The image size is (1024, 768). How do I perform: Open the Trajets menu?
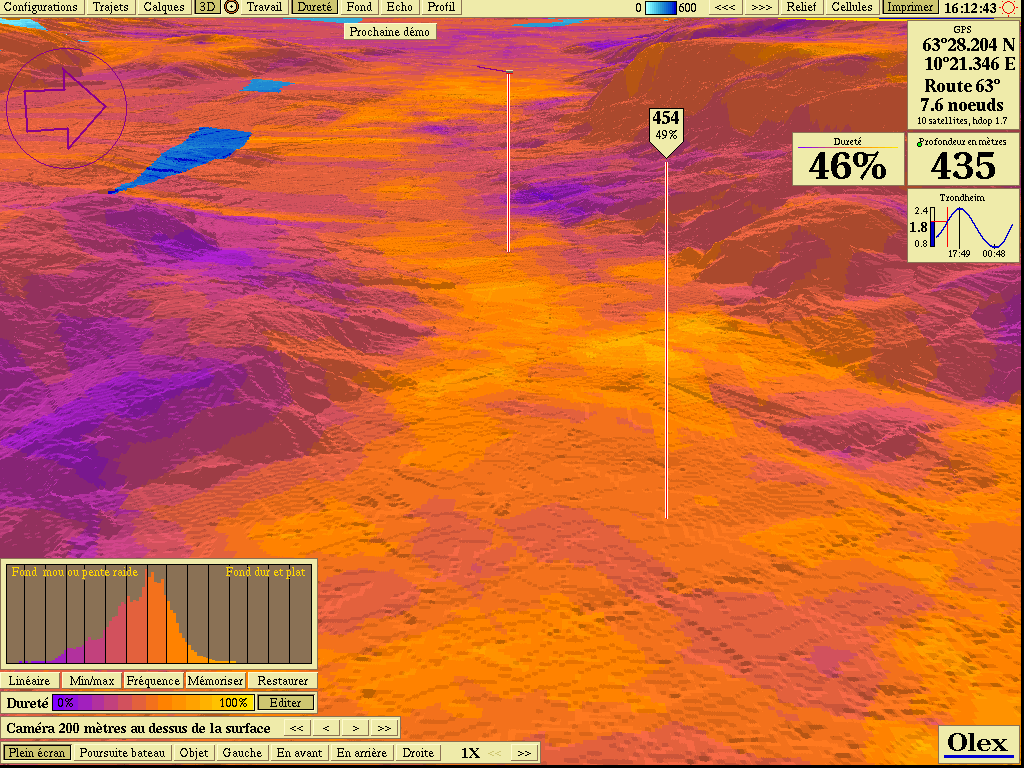tap(110, 7)
